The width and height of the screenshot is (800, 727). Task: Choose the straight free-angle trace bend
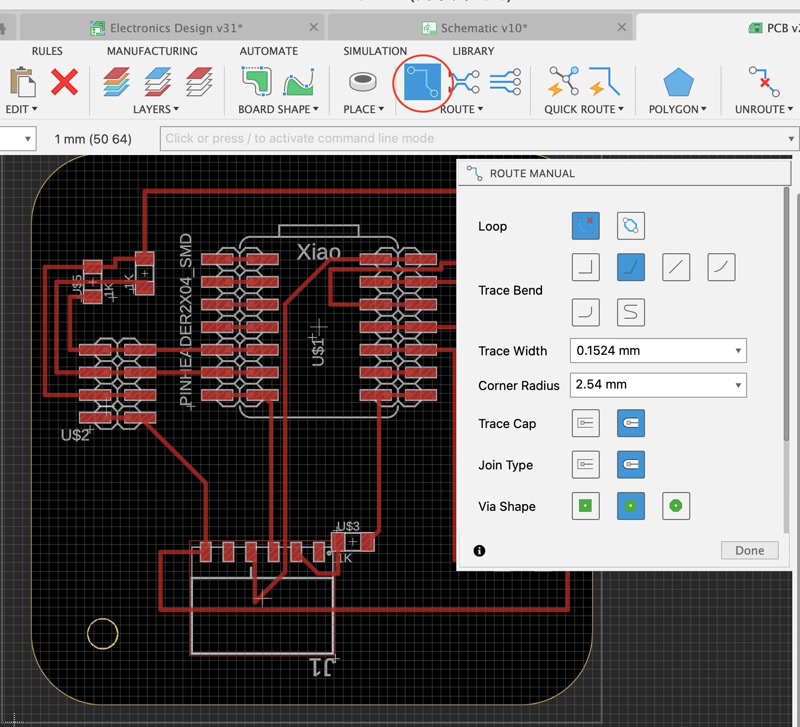pyautogui.click(x=676, y=267)
